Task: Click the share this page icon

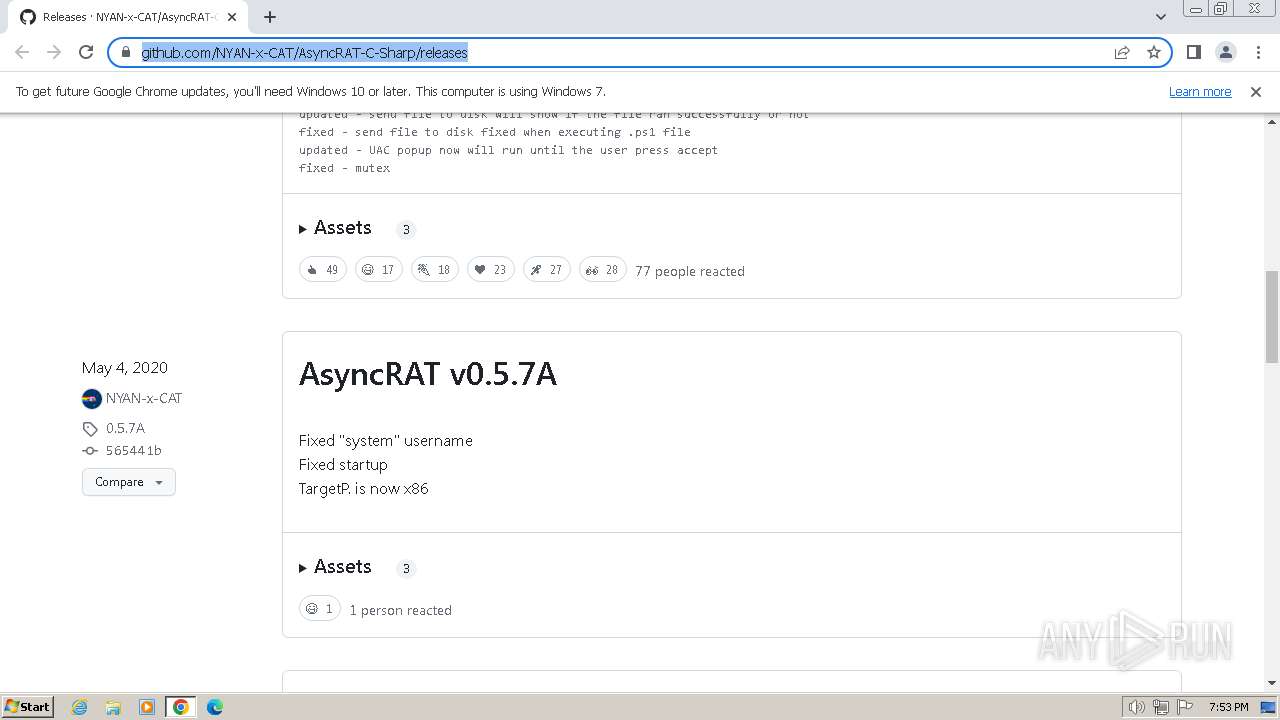Action: pyautogui.click(x=1122, y=52)
